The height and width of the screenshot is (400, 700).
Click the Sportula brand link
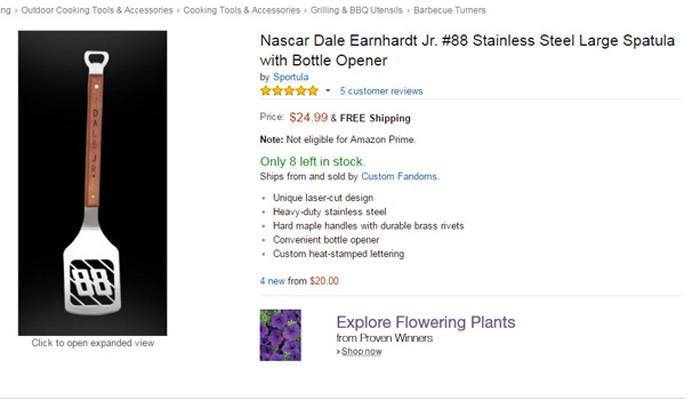pyautogui.click(x=291, y=77)
